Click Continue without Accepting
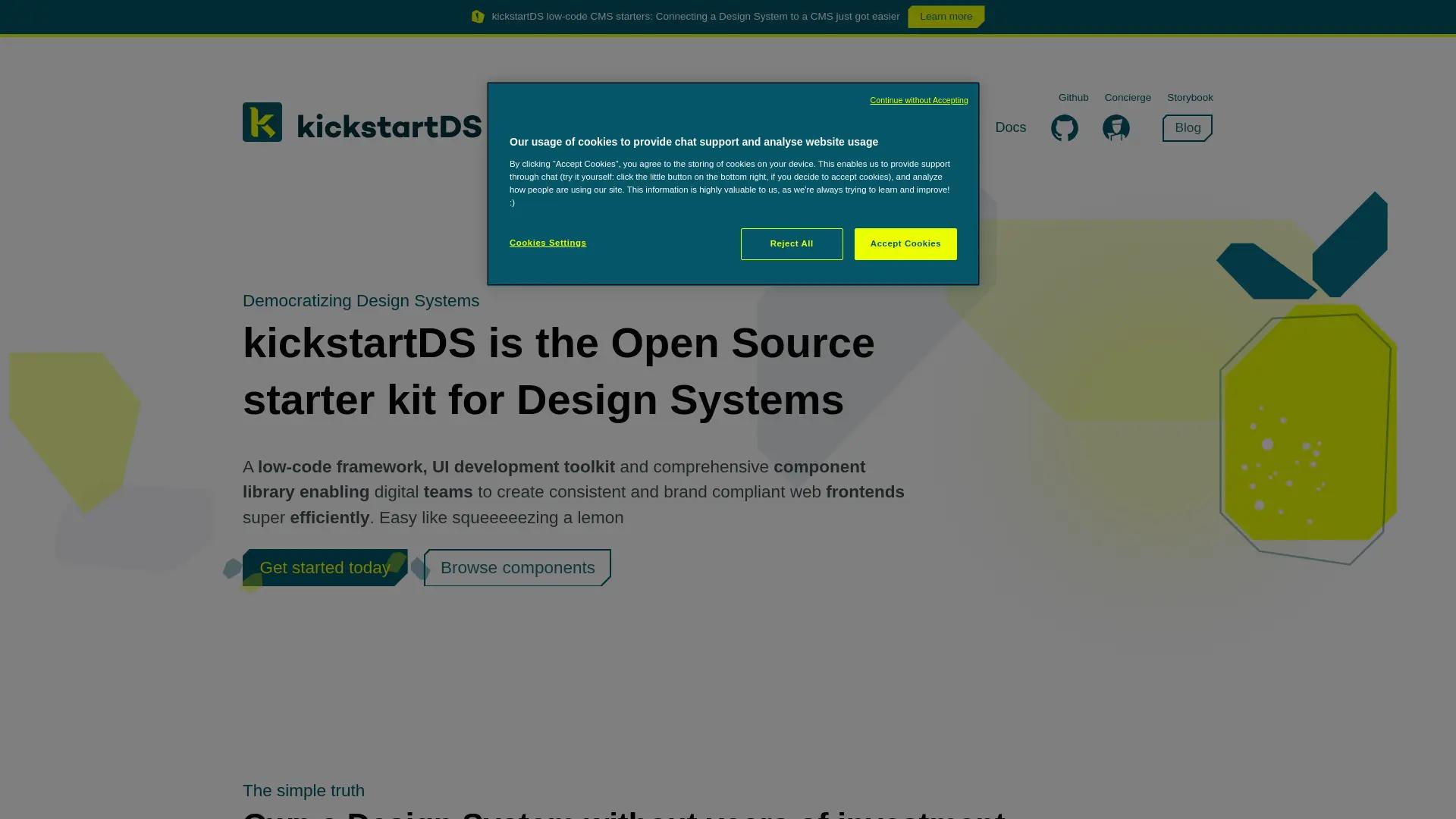The height and width of the screenshot is (819, 1456). pos(918,100)
